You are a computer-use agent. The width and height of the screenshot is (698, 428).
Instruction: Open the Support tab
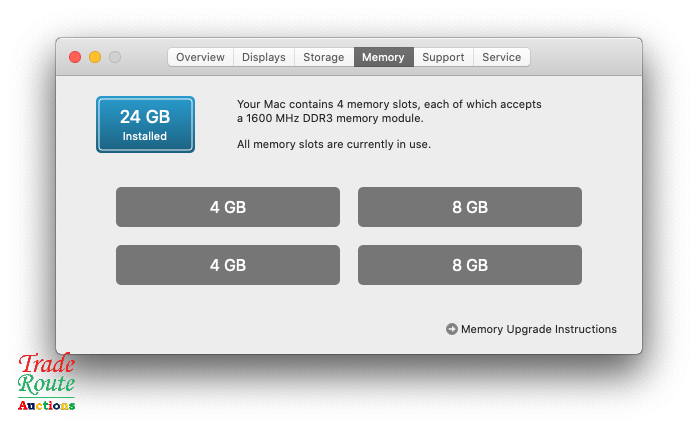click(x=443, y=57)
